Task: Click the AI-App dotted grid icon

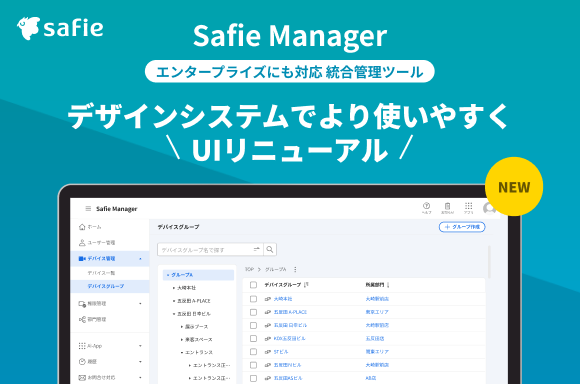Action: 82,346
